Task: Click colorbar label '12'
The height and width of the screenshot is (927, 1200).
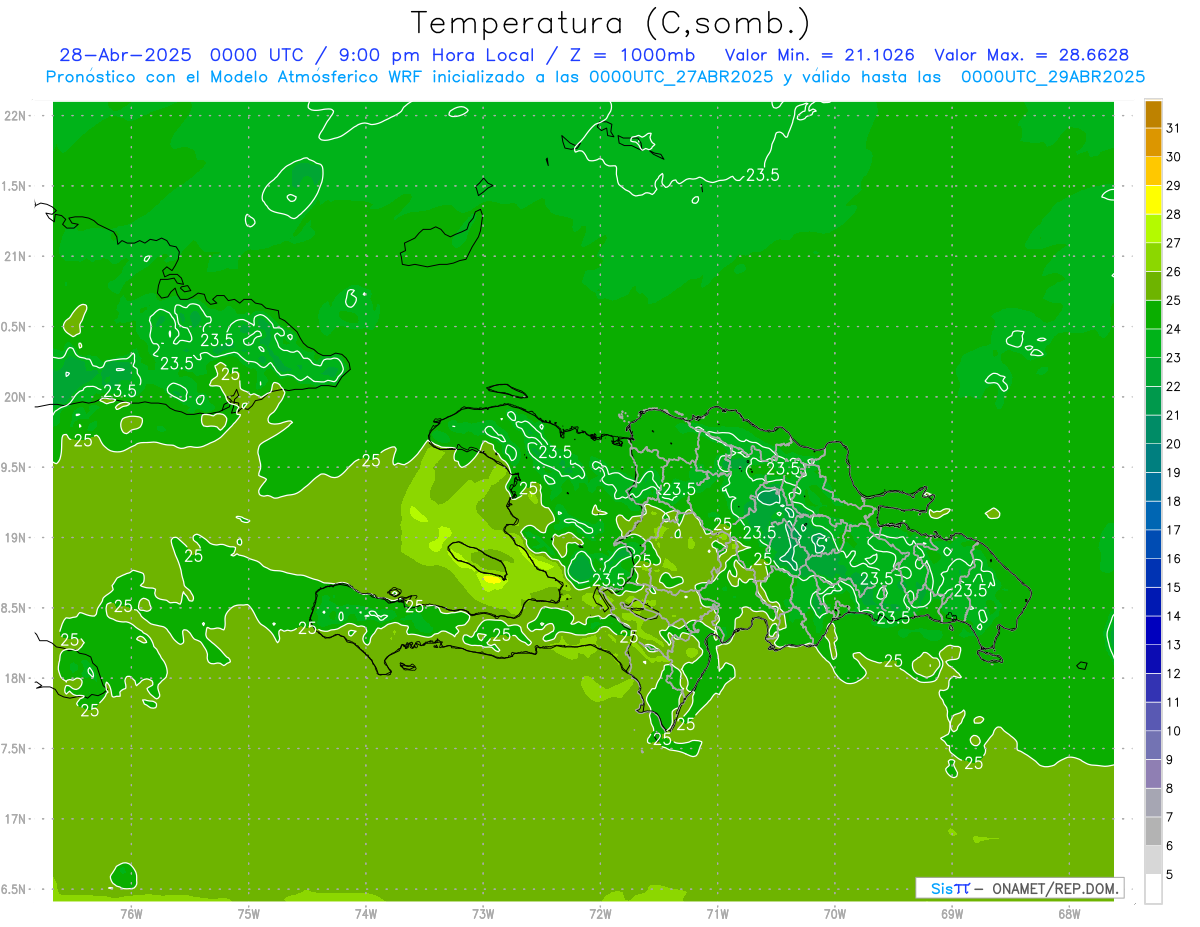Action: pos(1174,674)
